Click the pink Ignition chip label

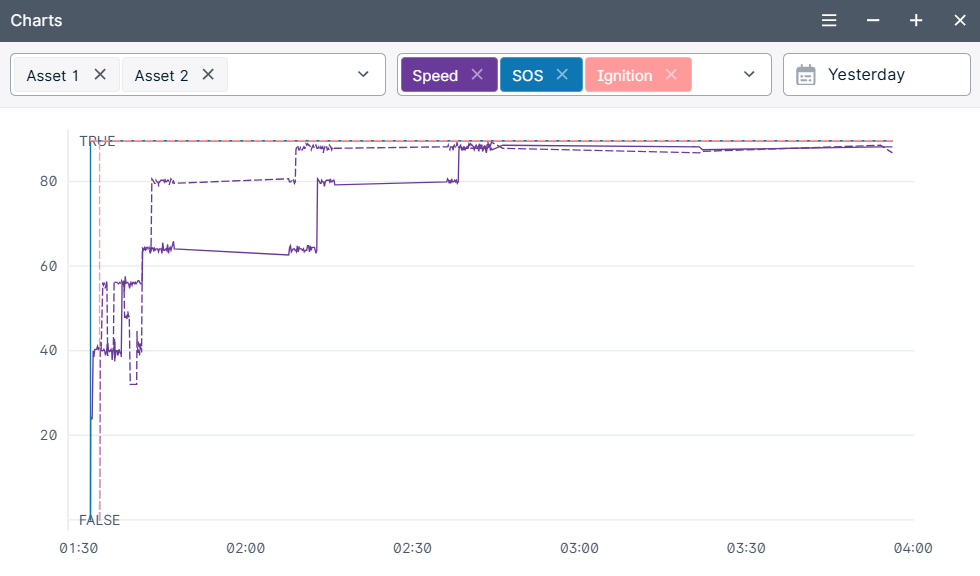[x=624, y=75]
